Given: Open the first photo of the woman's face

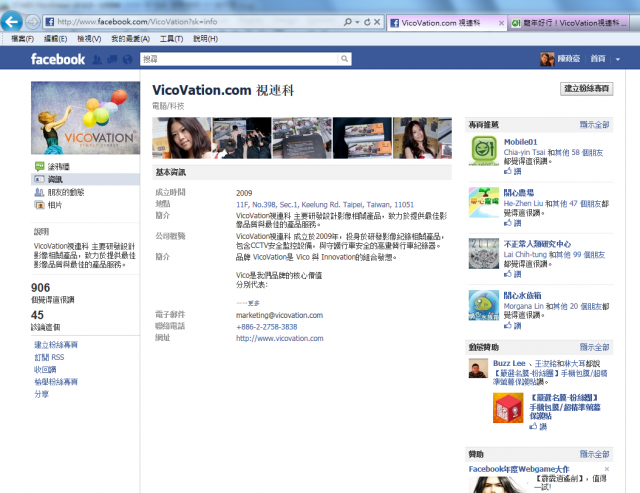Looking at the screenshot, I should click(x=182, y=138).
